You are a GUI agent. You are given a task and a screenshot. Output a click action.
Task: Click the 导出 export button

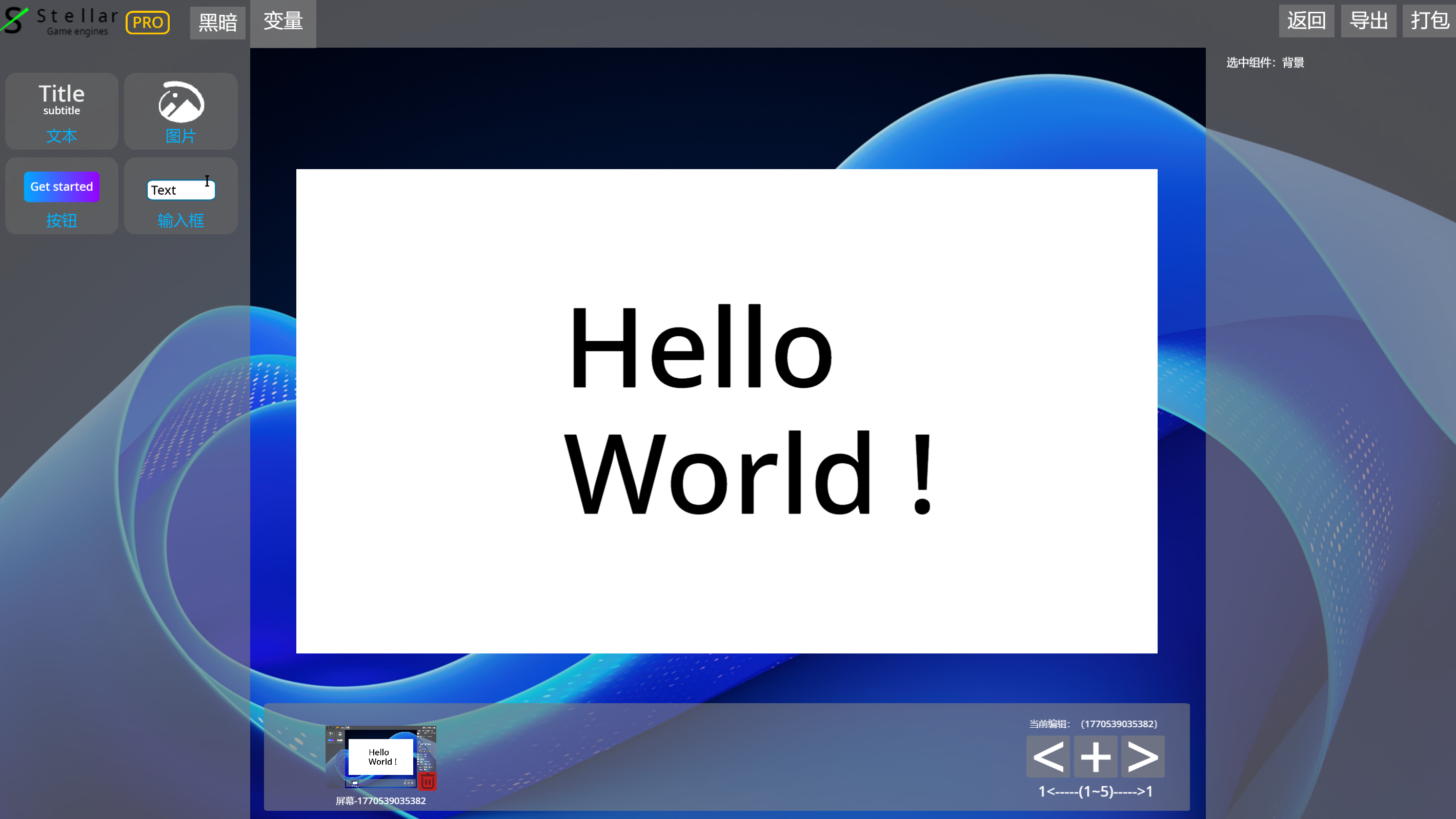1368,21
